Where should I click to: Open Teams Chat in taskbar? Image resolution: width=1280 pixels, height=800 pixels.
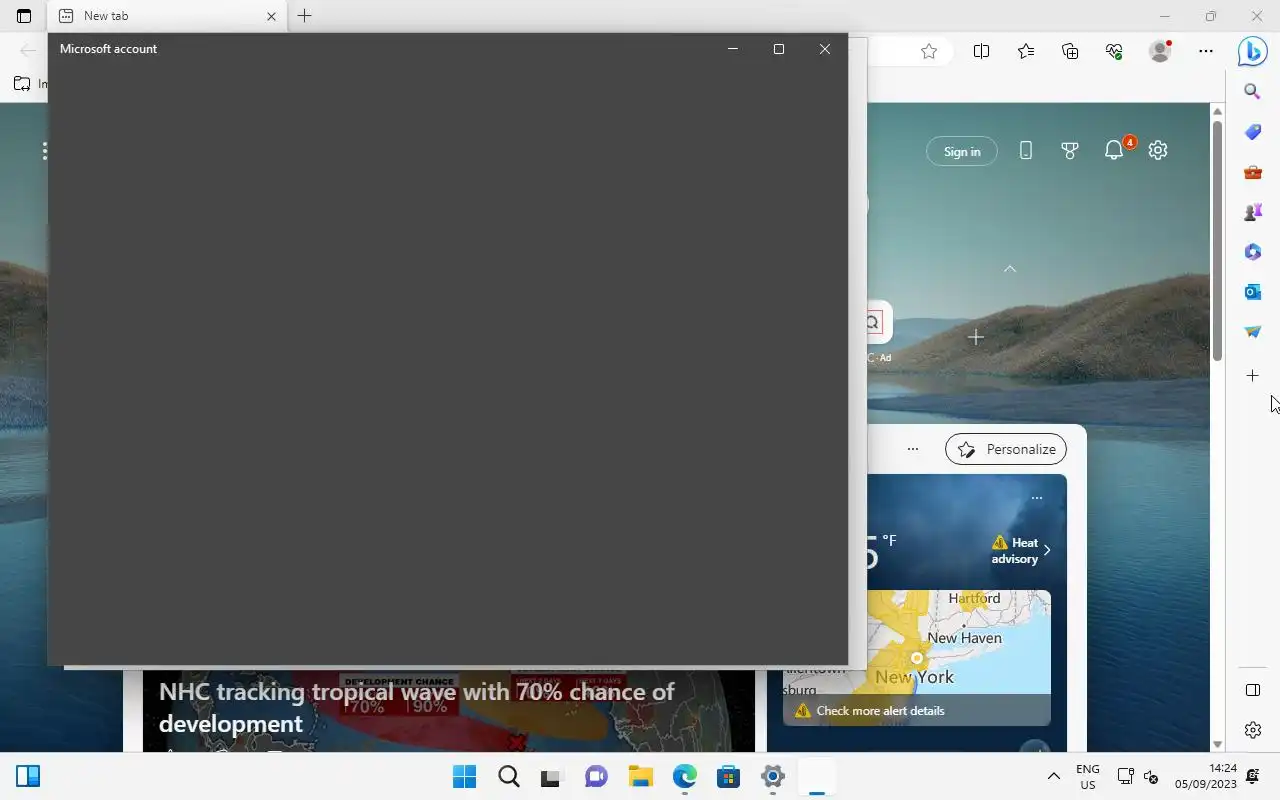(x=597, y=776)
